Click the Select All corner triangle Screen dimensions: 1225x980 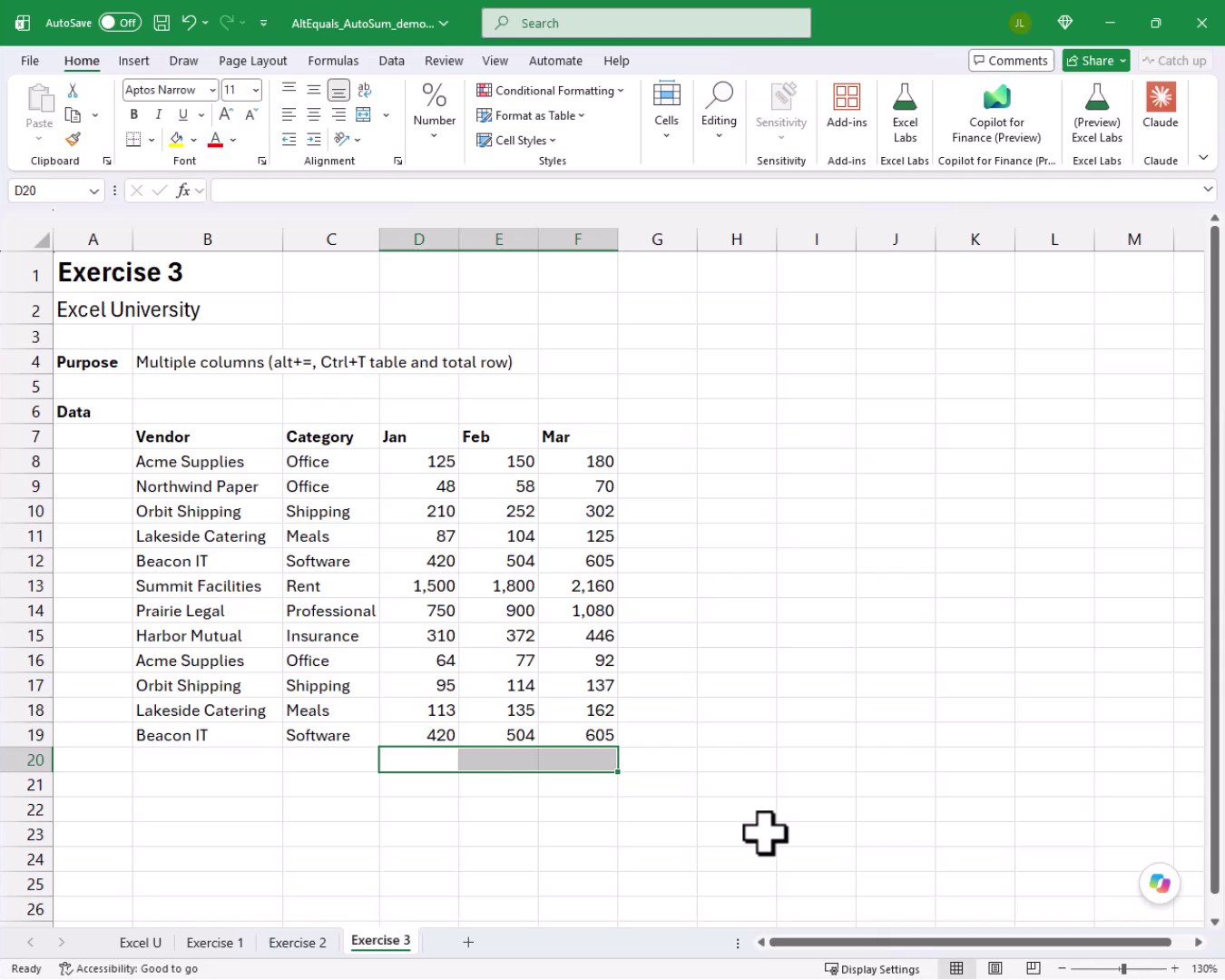[x=42, y=240]
